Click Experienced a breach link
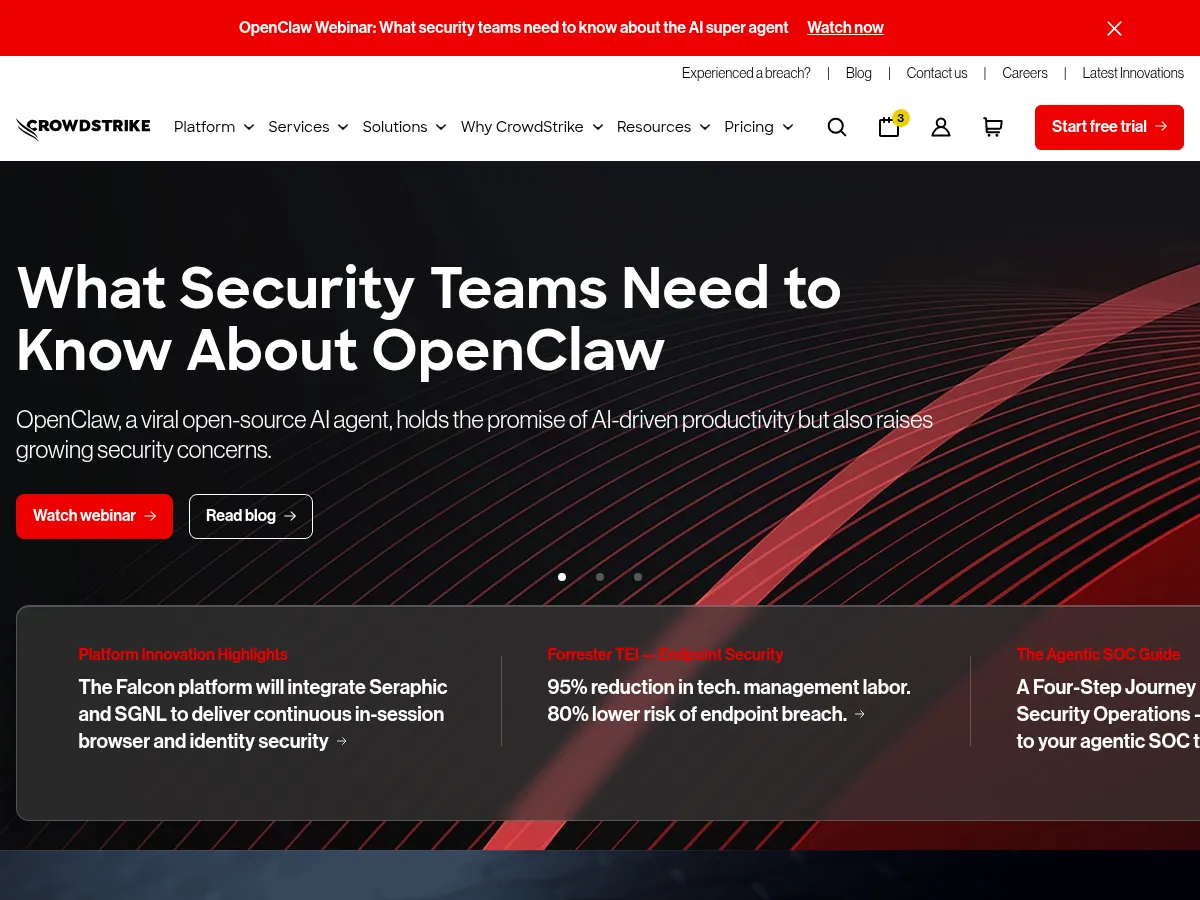 click(746, 73)
